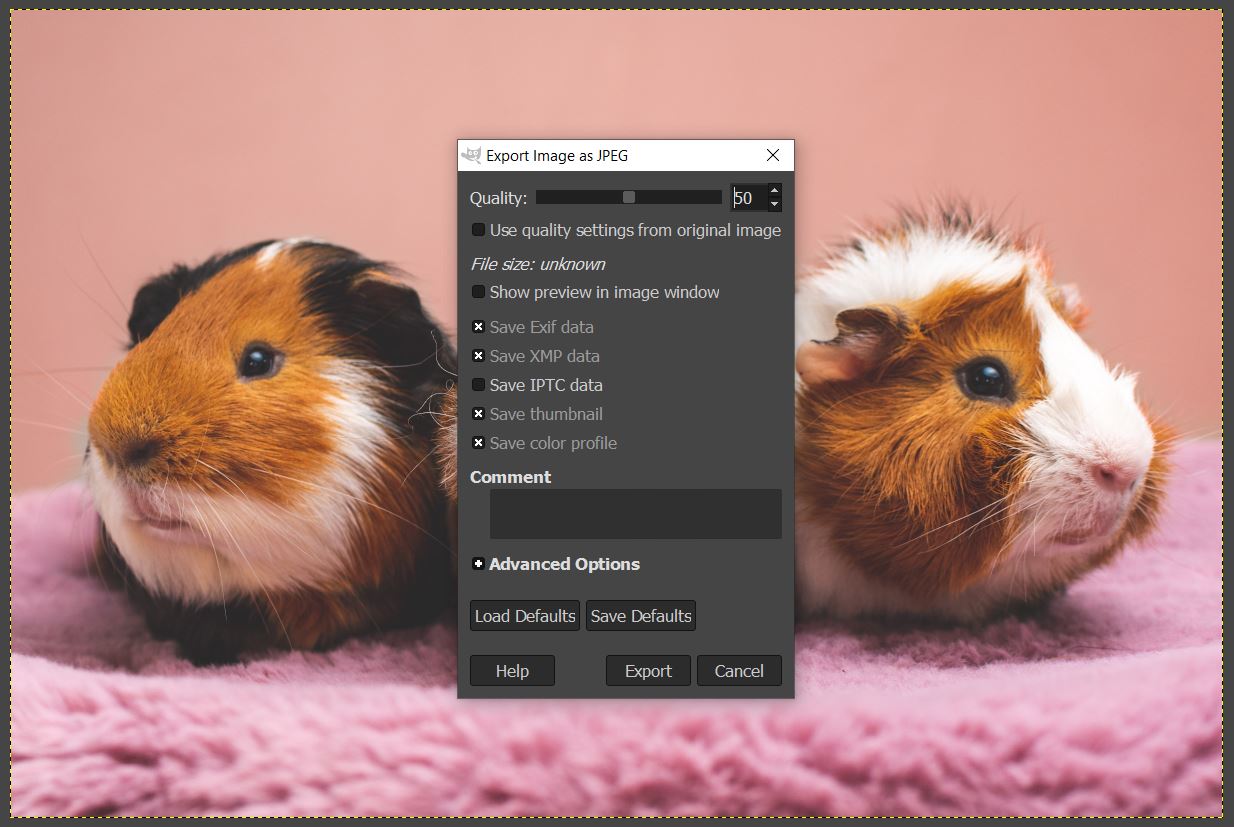
Task: Click the quality value stepper down arrow
Action: 774,204
